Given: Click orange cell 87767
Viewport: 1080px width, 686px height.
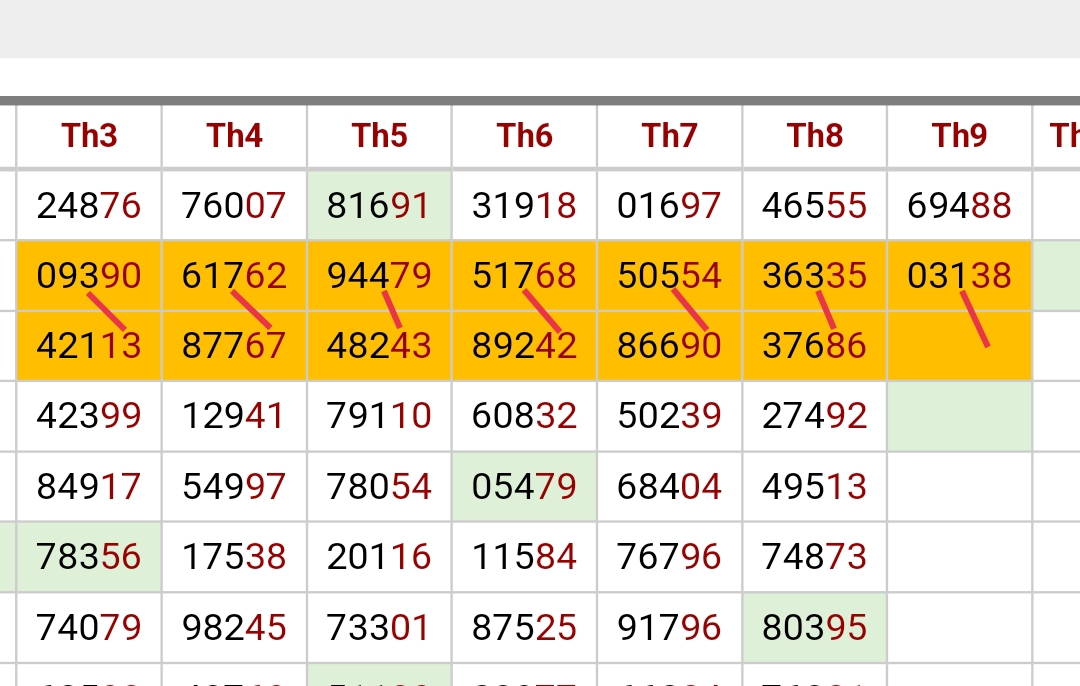Looking at the screenshot, I should (x=234, y=346).
